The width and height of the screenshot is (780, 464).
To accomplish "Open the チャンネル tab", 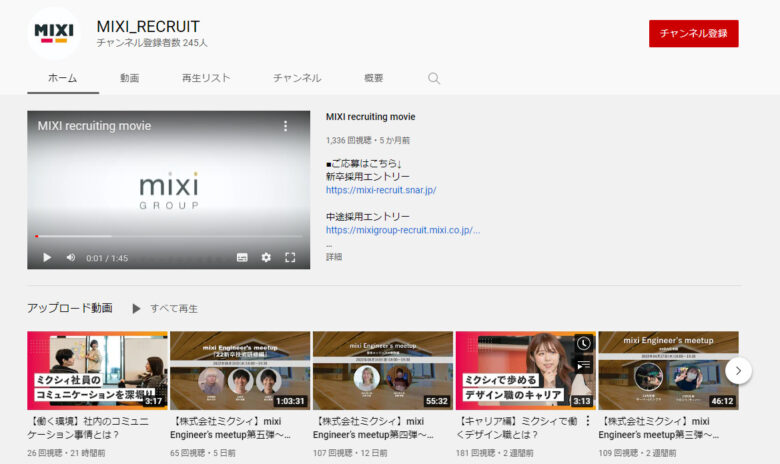I will (x=297, y=78).
